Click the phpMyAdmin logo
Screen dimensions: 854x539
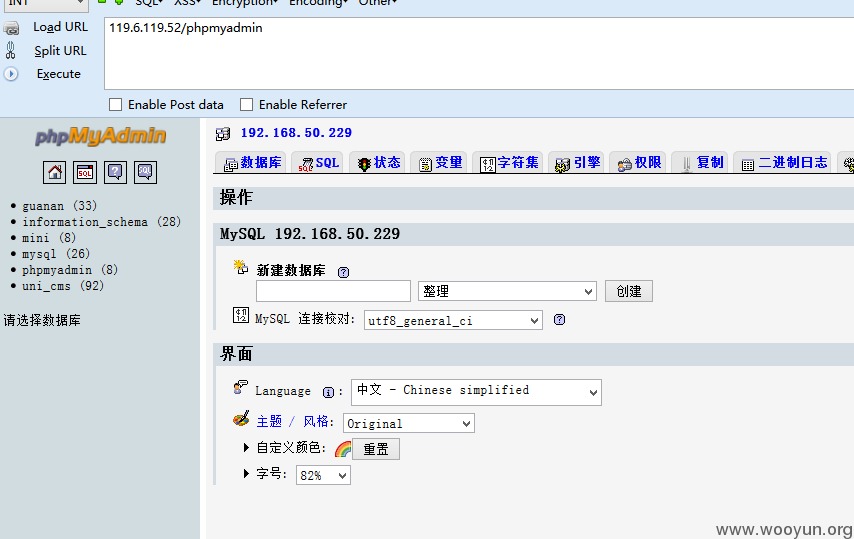click(x=101, y=136)
